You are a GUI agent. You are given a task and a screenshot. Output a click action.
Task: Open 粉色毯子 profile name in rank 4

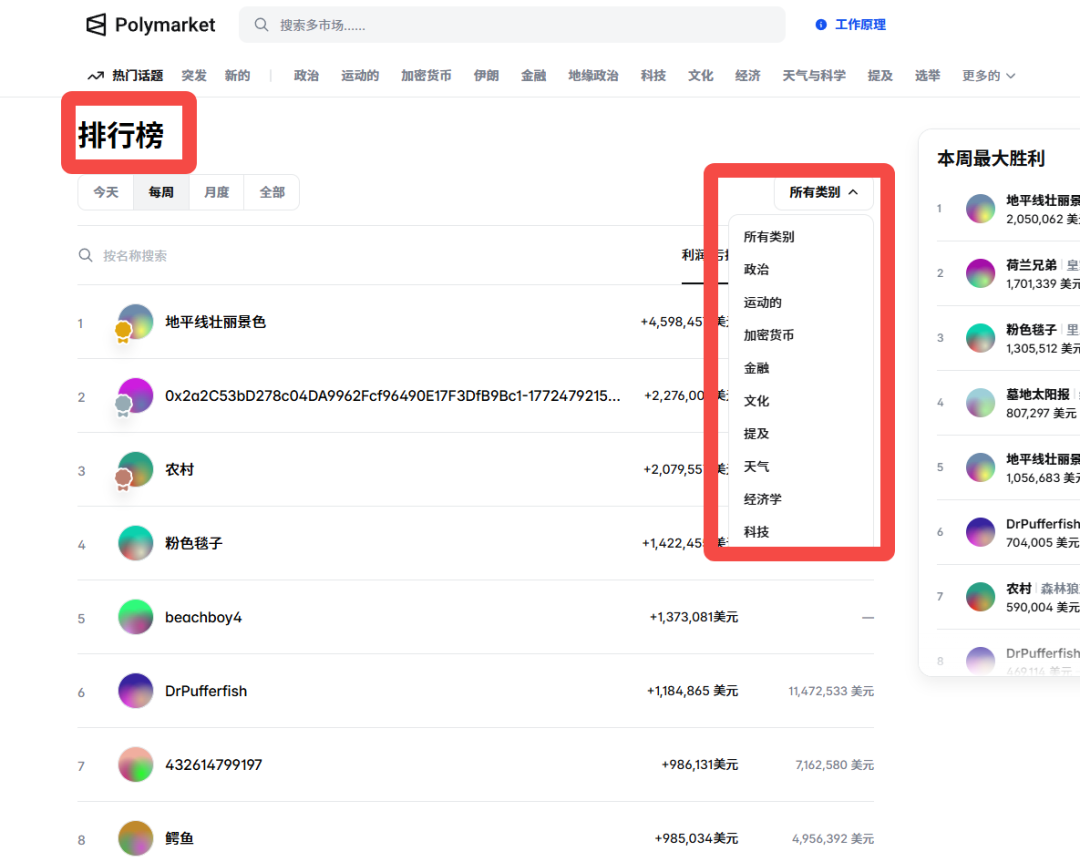point(194,543)
